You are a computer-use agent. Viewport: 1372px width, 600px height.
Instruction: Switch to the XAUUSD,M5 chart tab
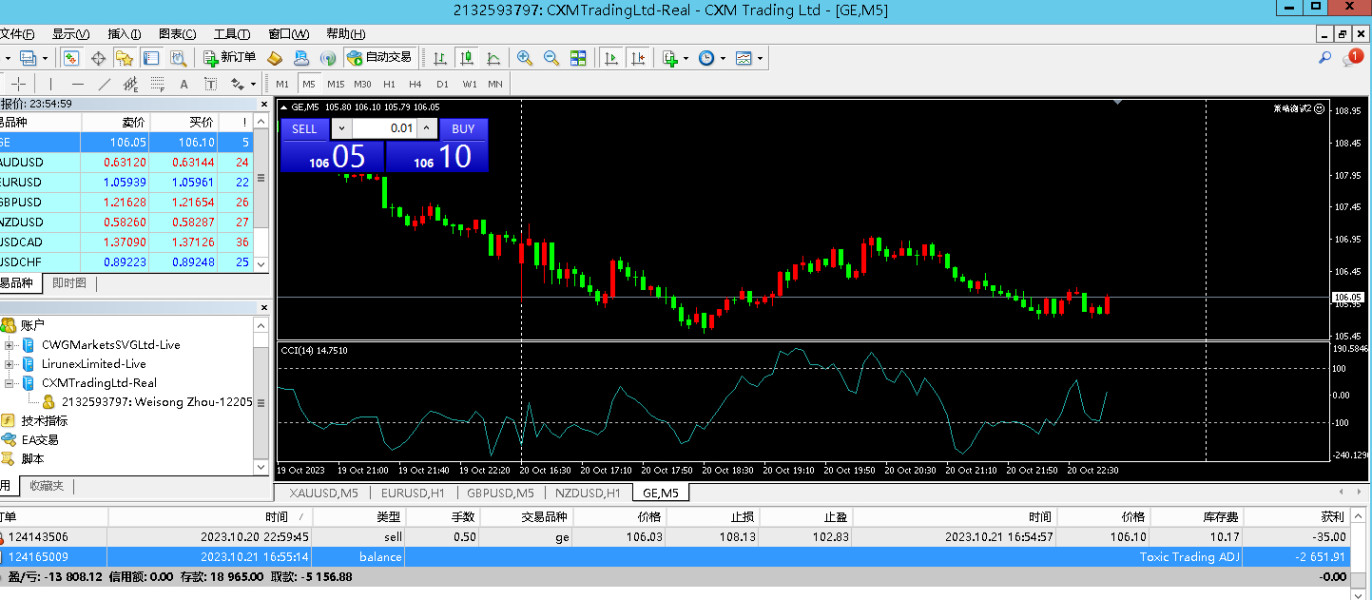point(323,493)
